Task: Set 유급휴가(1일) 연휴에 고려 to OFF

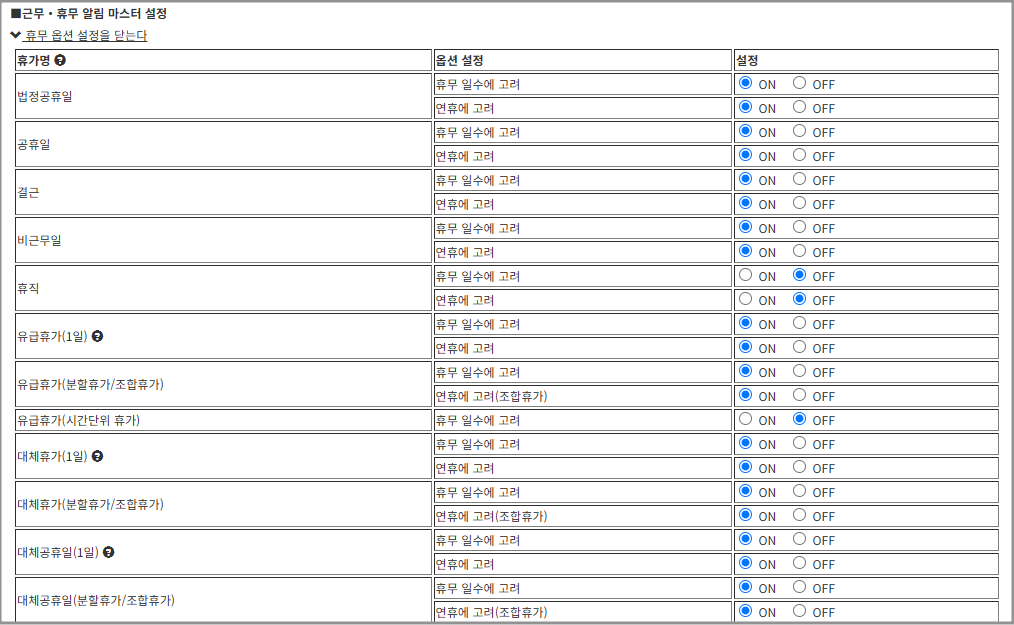Action: pyautogui.click(x=799, y=347)
